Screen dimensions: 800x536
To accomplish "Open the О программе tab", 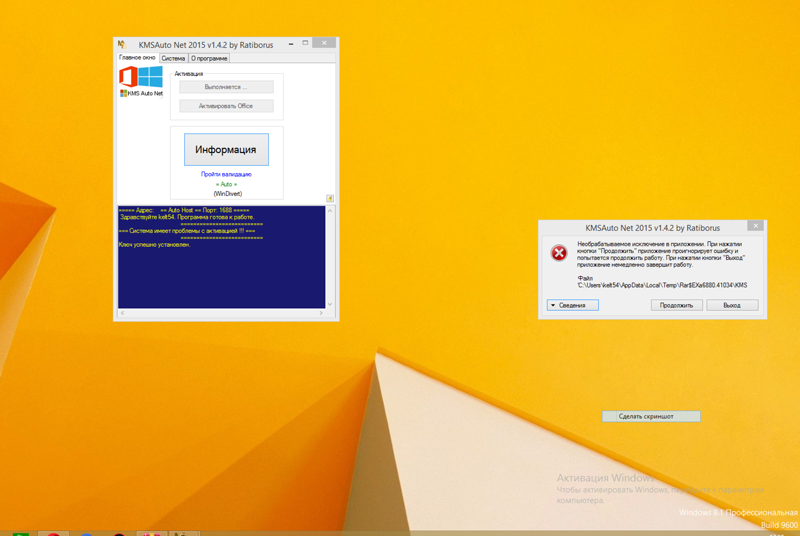I will pos(209,58).
